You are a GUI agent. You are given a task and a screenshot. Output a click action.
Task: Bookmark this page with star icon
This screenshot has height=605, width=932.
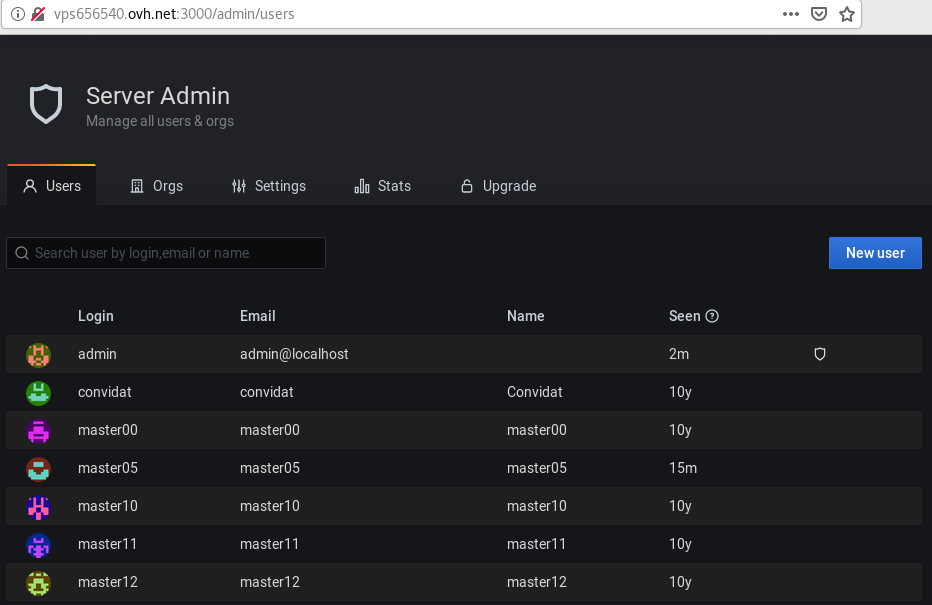coord(847,14)
